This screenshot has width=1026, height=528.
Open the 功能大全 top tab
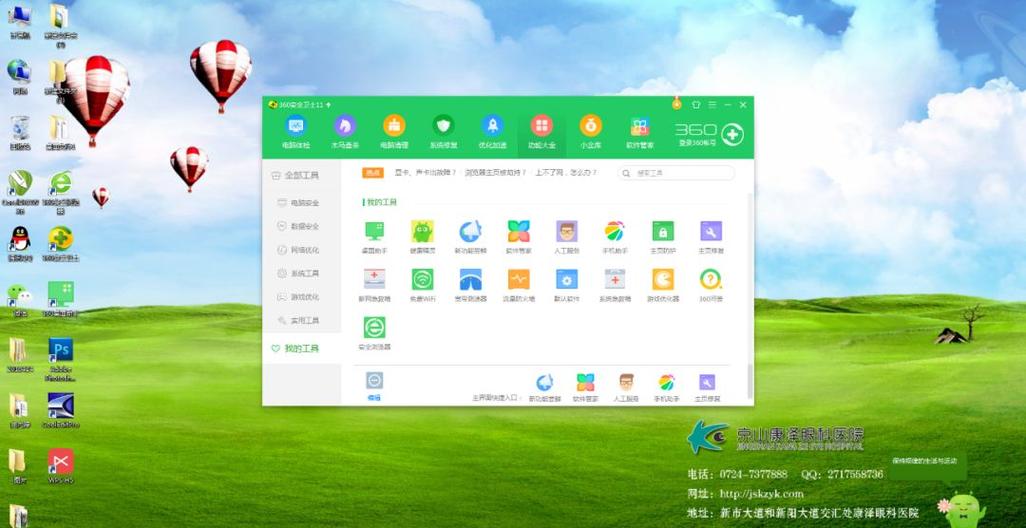(542, 132)
